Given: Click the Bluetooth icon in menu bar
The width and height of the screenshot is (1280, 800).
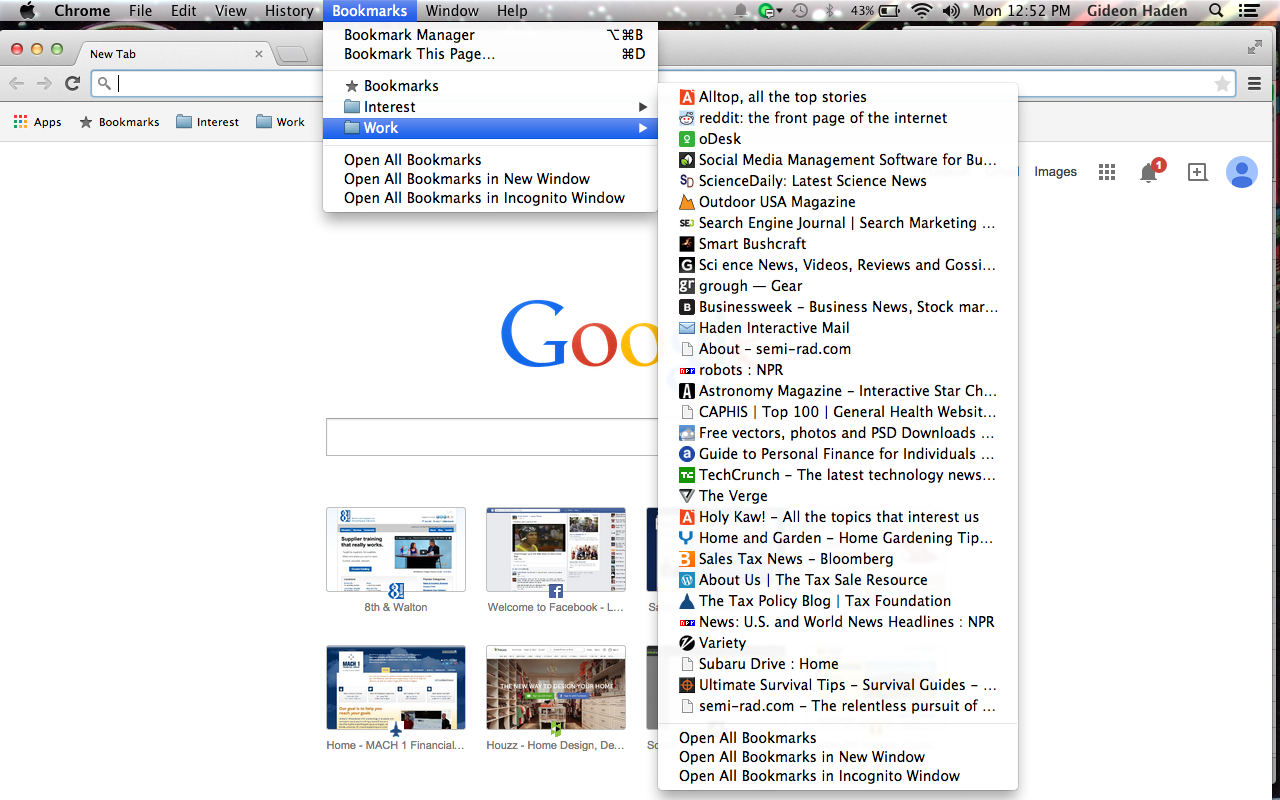Looking at the screenshot, I should click(x=829, y=11).
